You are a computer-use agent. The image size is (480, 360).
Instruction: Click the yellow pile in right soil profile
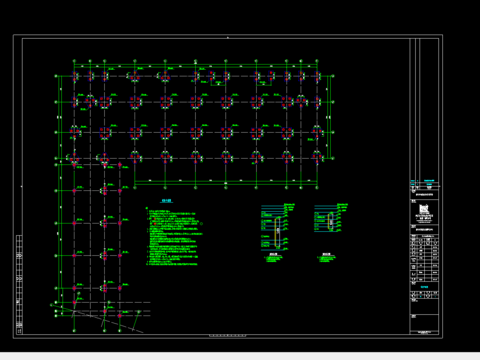pyautogui.click(x=330, y=221)
